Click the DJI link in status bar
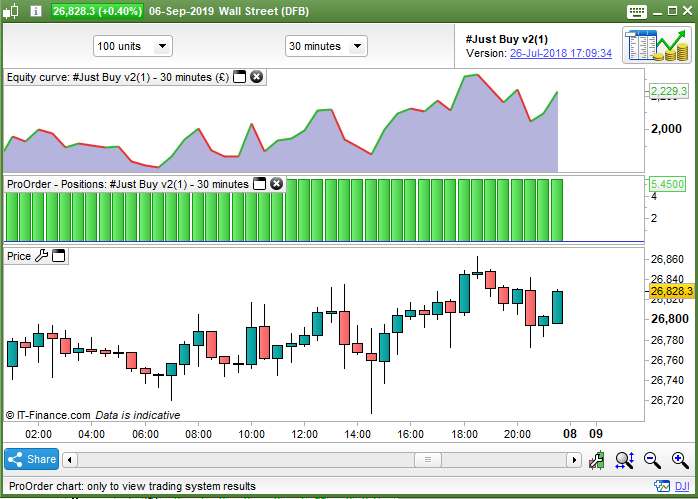 [x=682, y=486]
